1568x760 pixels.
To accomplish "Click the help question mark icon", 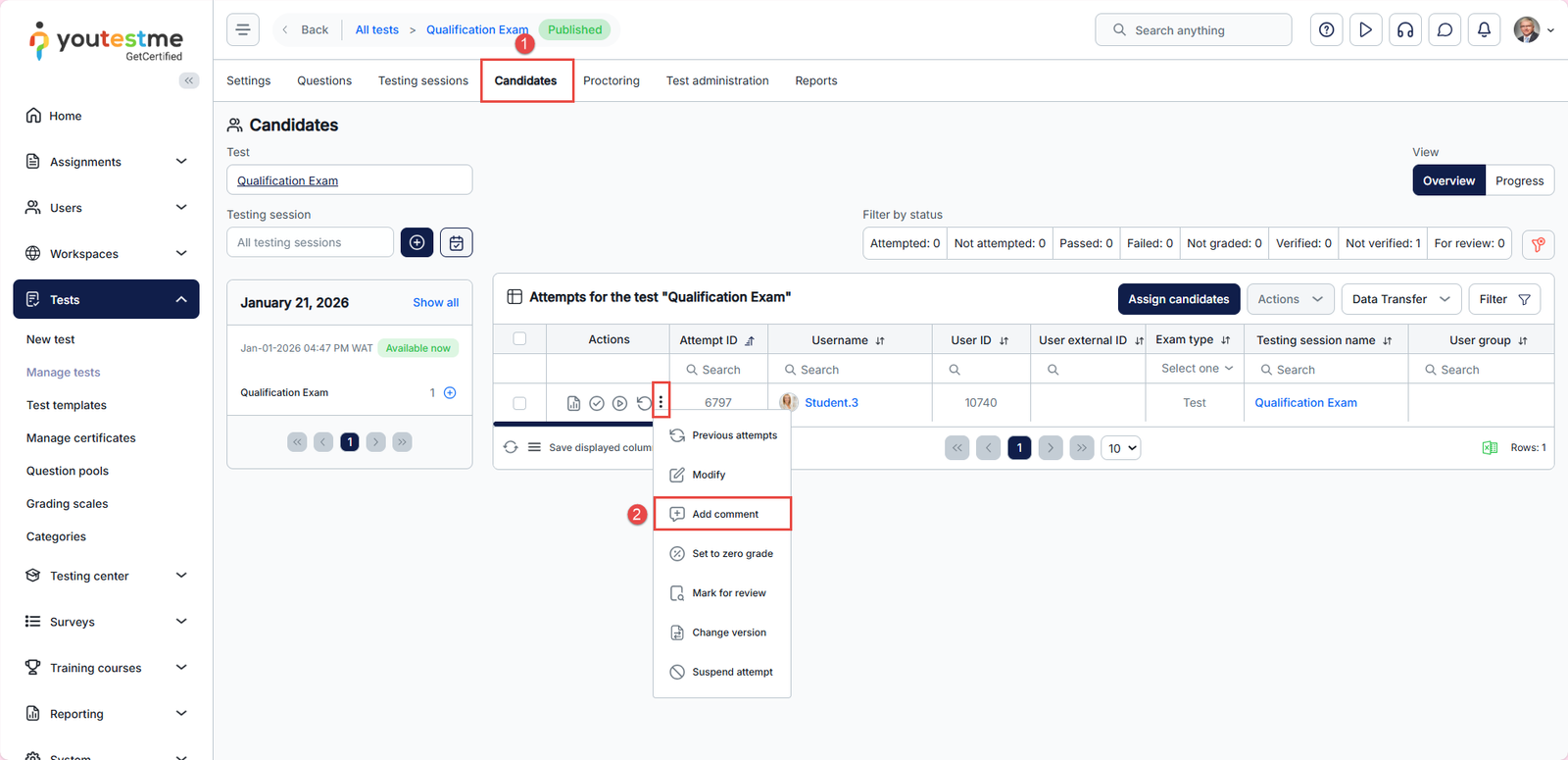I will pyautogui.click(x=1326, y=30).
